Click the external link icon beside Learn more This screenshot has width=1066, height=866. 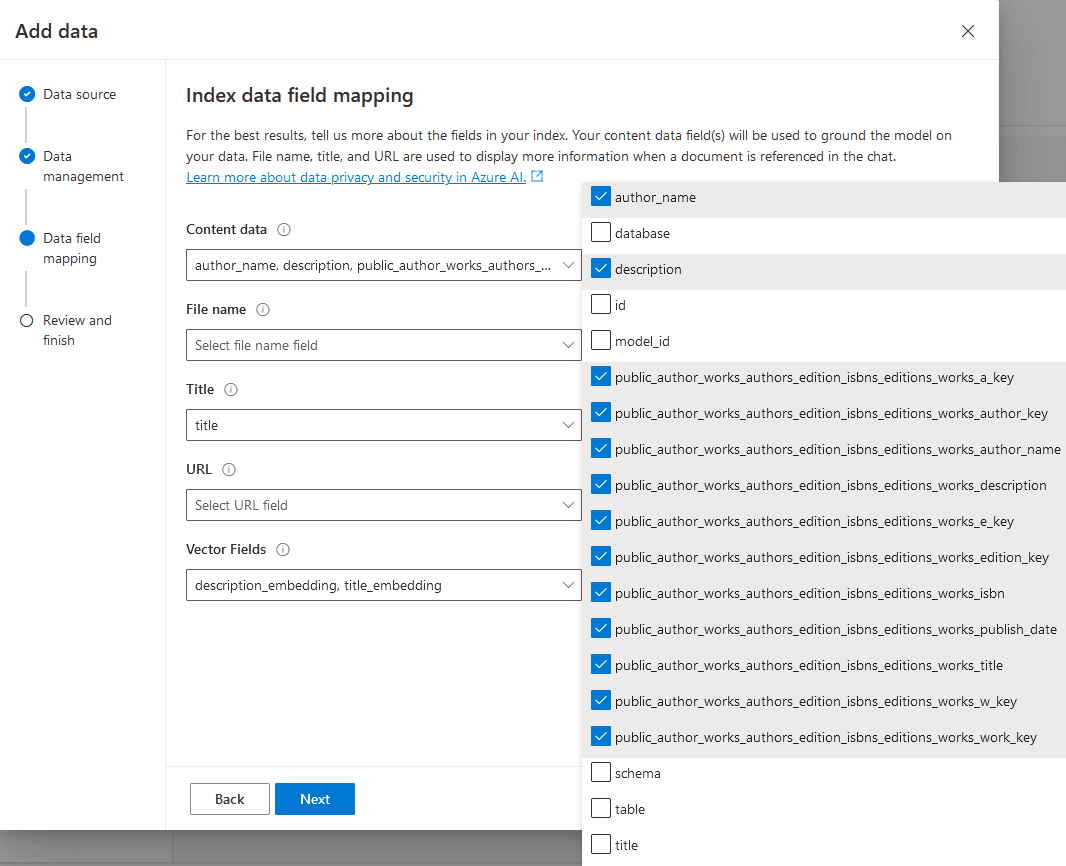pos(537,176)
